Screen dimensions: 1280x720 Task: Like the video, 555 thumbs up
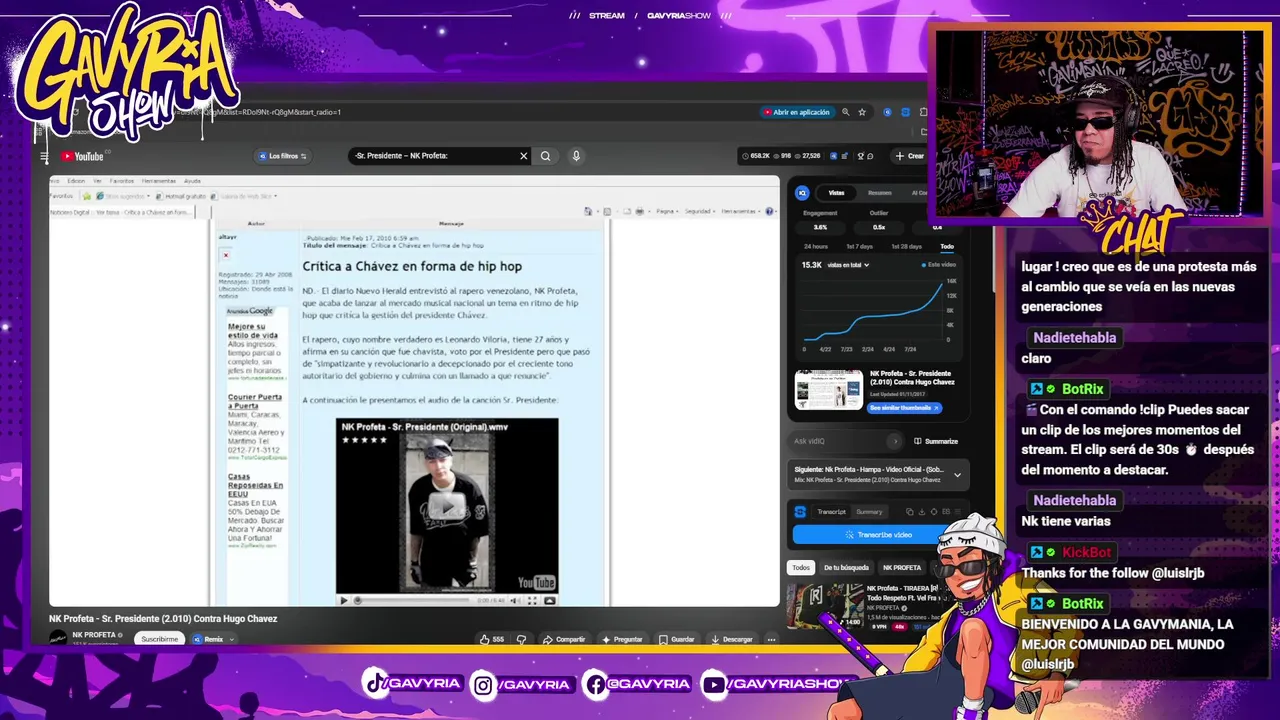[x=491, y=639]
